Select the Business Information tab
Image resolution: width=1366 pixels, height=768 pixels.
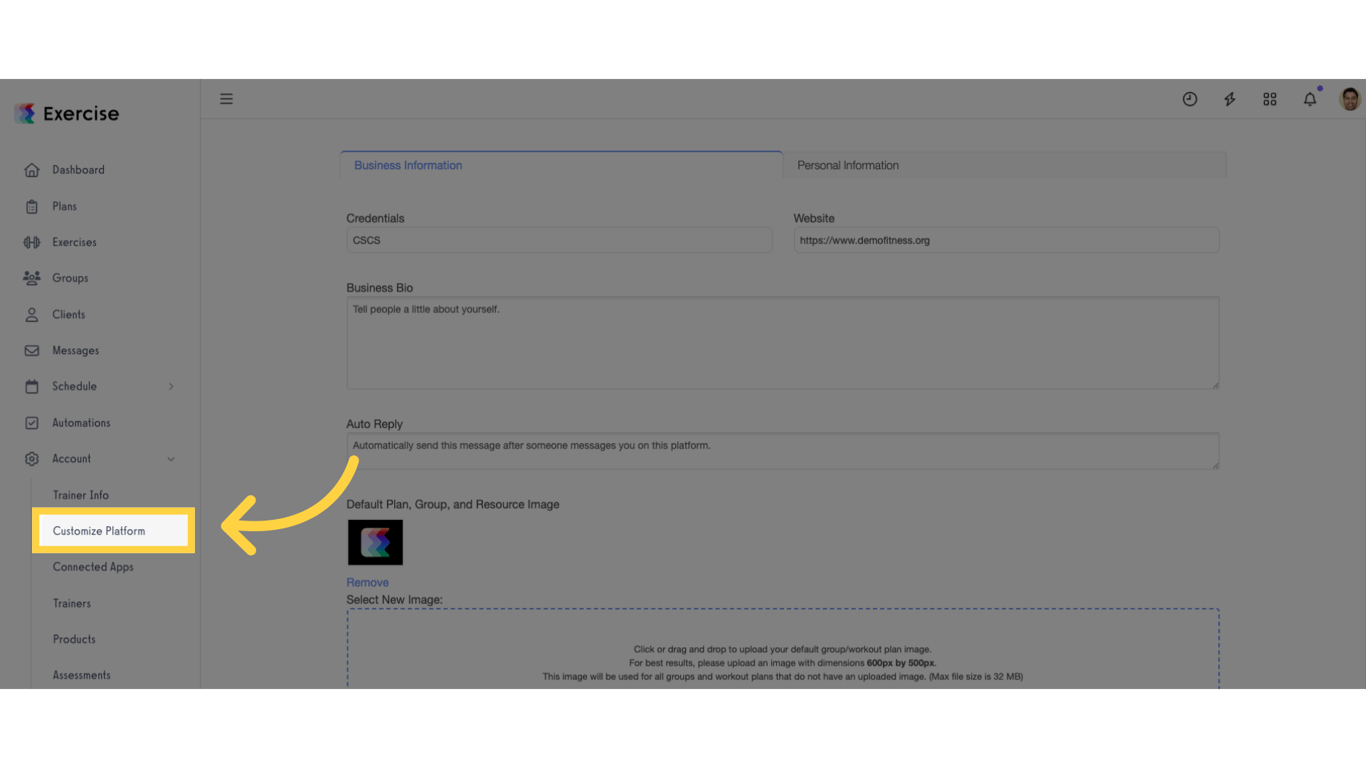pos(407,165)
